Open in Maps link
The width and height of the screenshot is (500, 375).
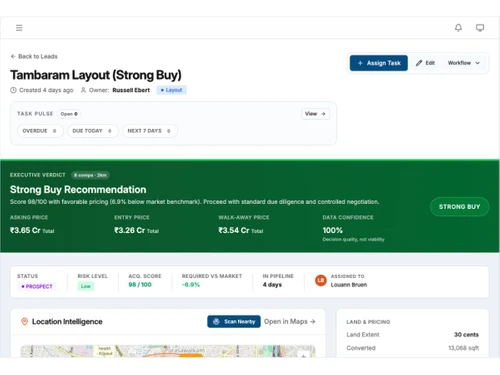289,322
